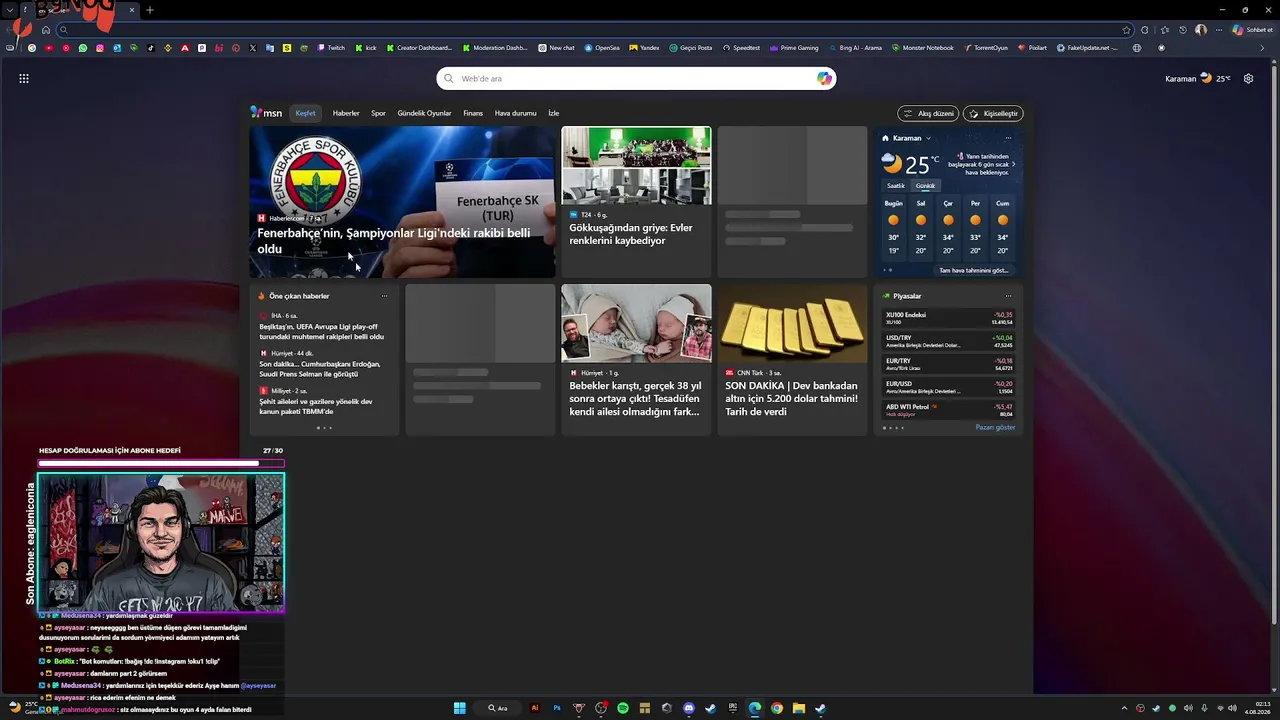
Task: Open the weather card more options menu
Action: 1008,138
